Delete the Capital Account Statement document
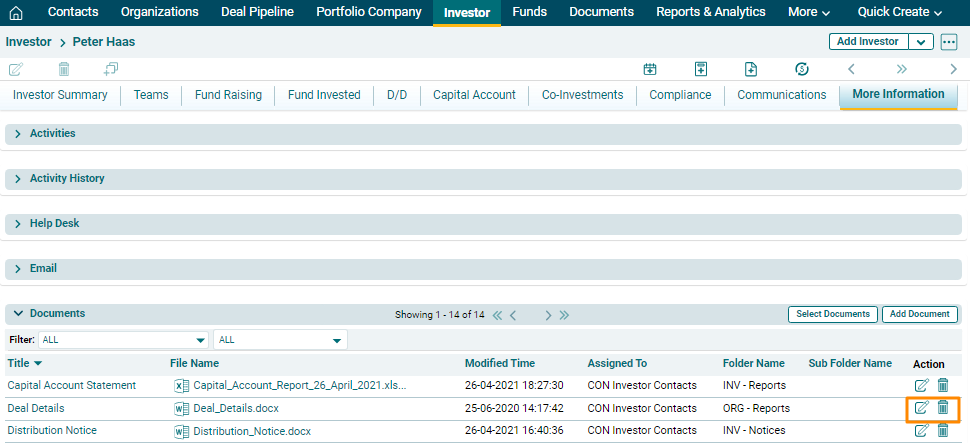The width and height of the screenshot is (970, 443). [x=942, y=385]
